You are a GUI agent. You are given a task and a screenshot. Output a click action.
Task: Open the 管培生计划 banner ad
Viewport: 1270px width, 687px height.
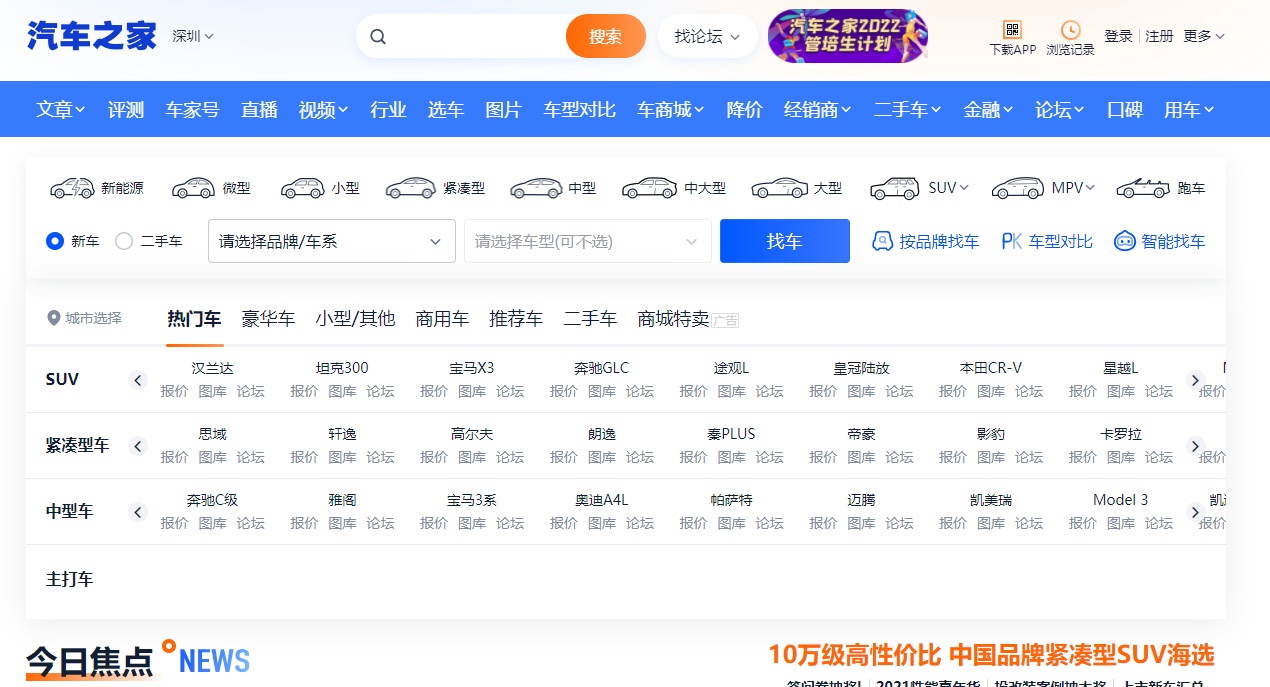(848, 36)
